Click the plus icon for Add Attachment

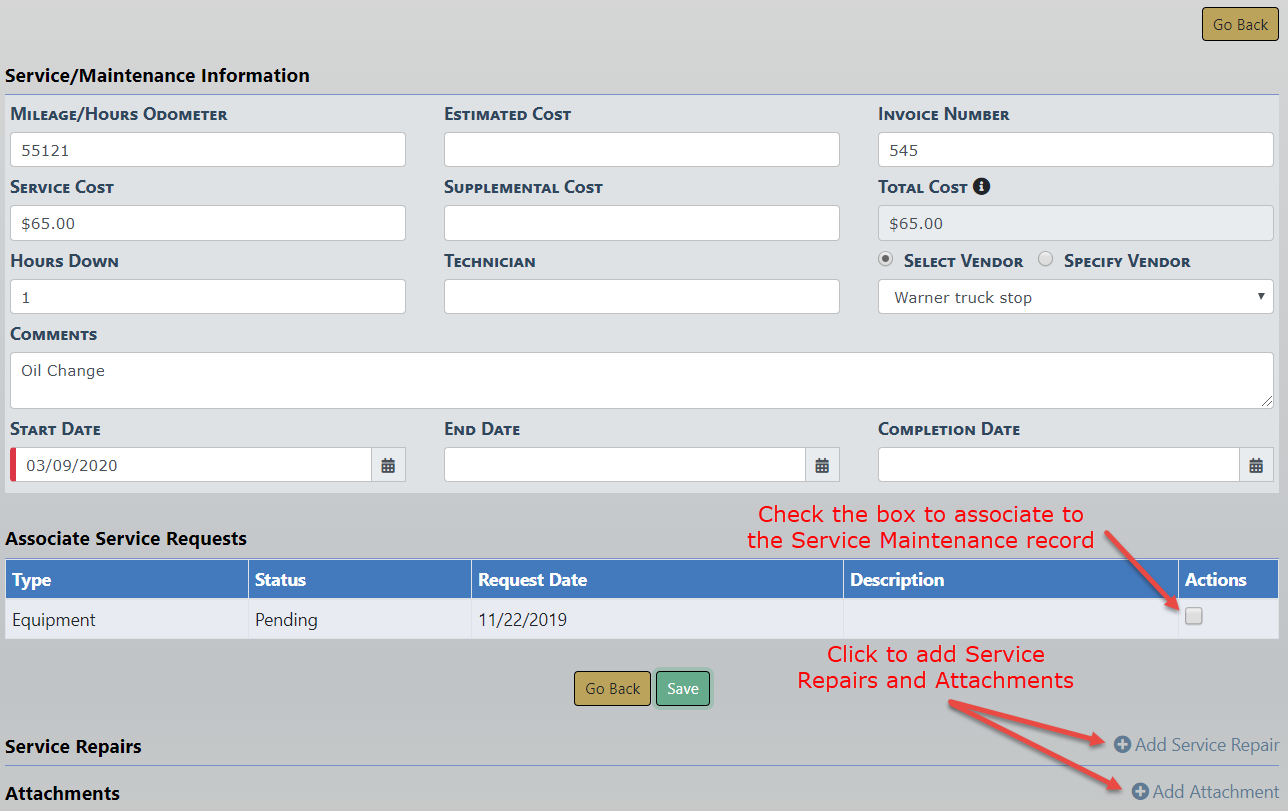tap(1140, 791)
